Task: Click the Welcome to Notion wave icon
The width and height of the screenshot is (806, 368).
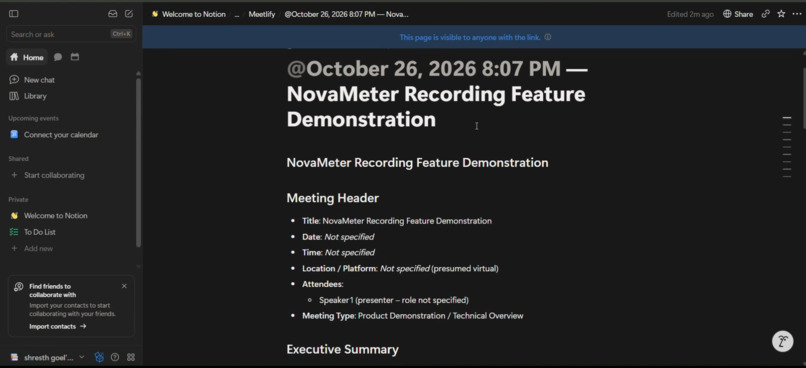Action: 14,216
